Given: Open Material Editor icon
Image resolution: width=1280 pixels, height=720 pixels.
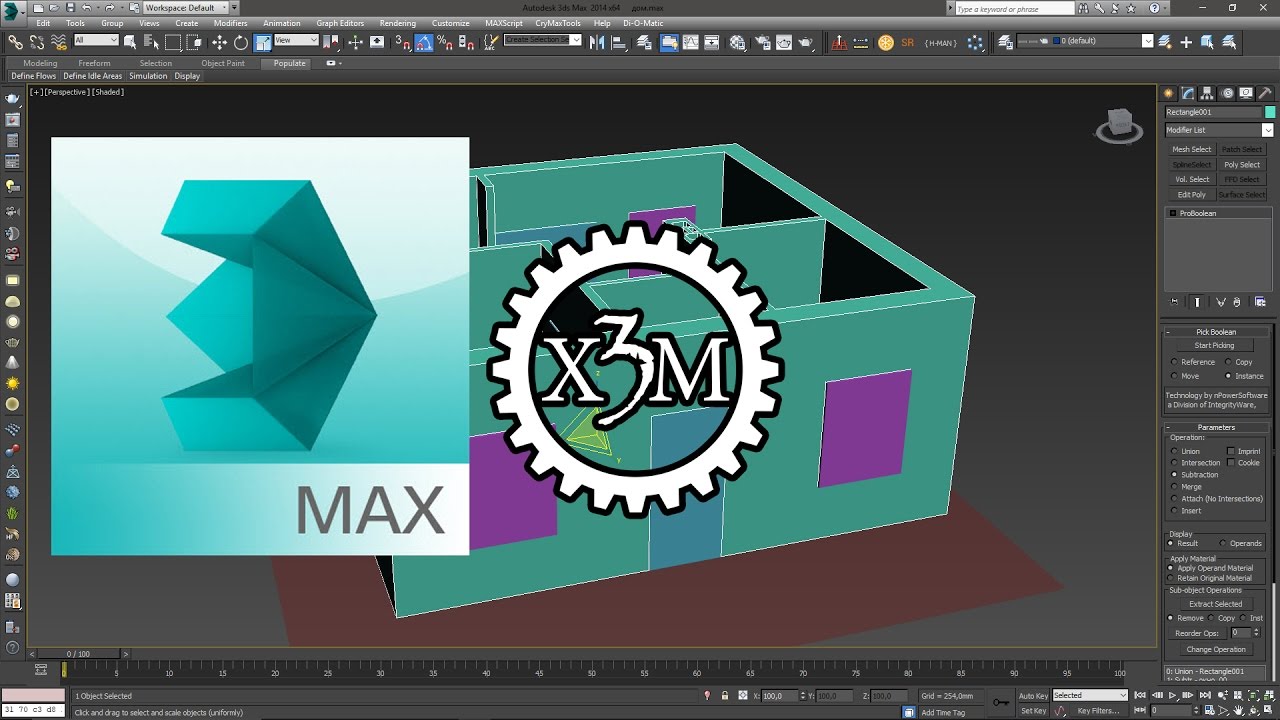Looking at the screenshot, I should [738, 42].
